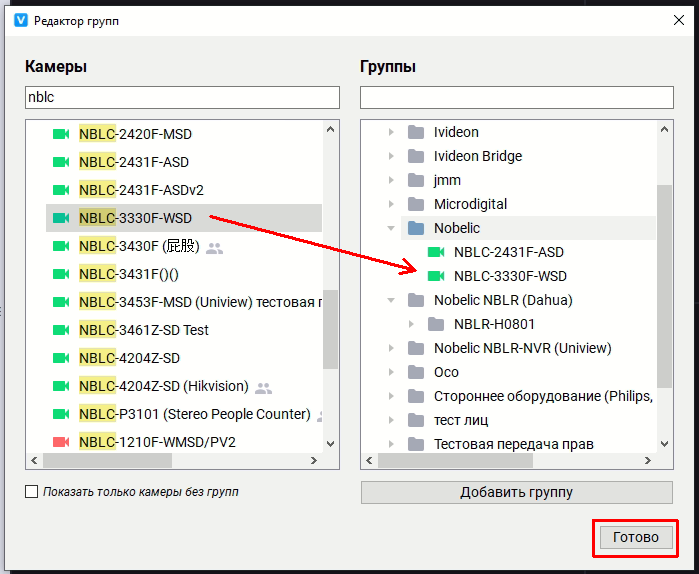
Task: Click cameras list scroll right arrow
Action: pos(314,460)
